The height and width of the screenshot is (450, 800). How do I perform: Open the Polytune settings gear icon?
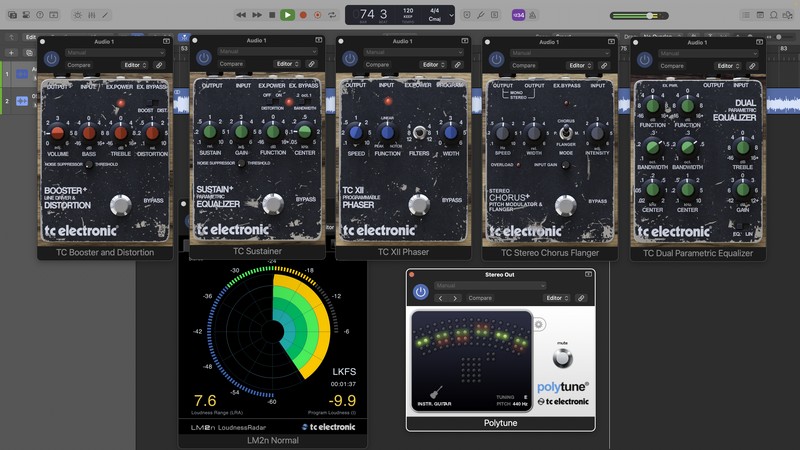539,324
